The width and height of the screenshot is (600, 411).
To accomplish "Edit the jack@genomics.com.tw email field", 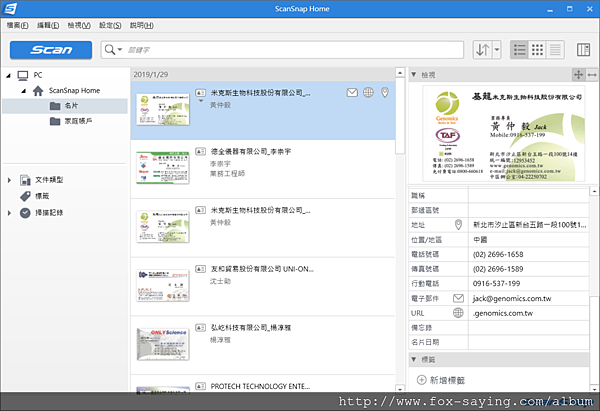I will 529,298.
